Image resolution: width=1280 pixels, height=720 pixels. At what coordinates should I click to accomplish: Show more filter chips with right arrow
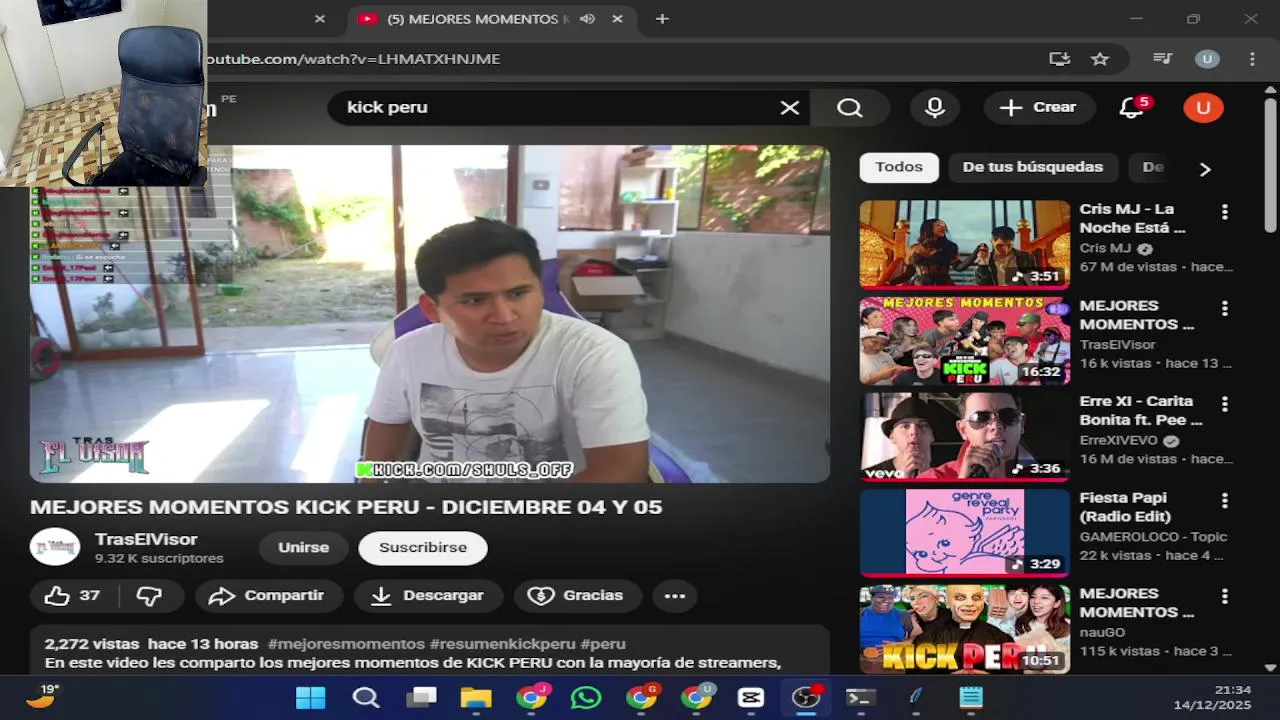[x=1205, y=169]
